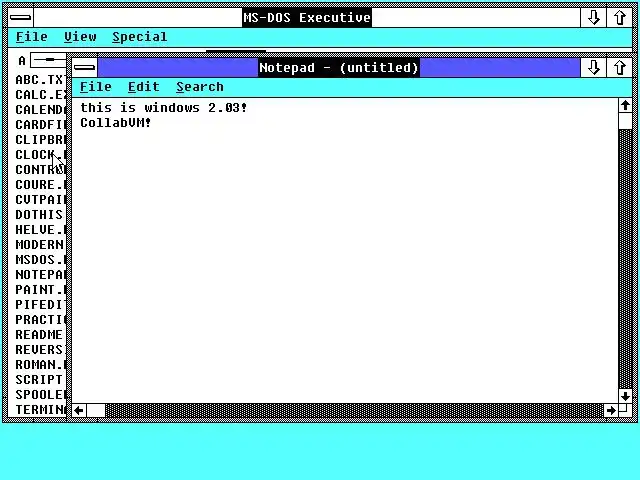Image resolution: width=640 pixels, height=480 pixels.
Task: Select SPOOLER file entry
Action: coord(40,395)
